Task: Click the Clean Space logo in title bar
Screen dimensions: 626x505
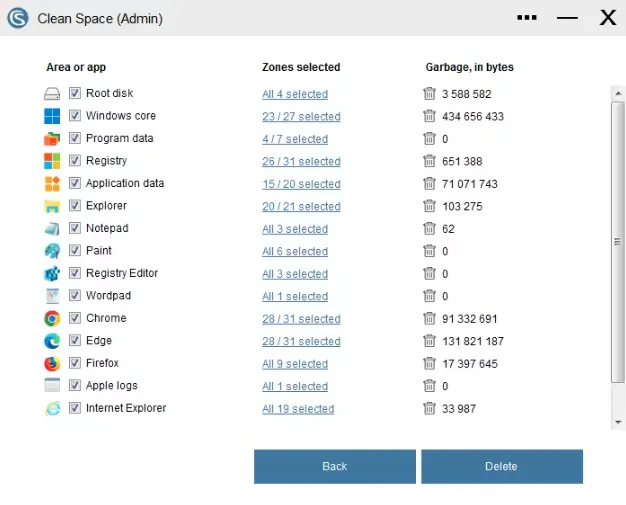Action: (18, 18)
